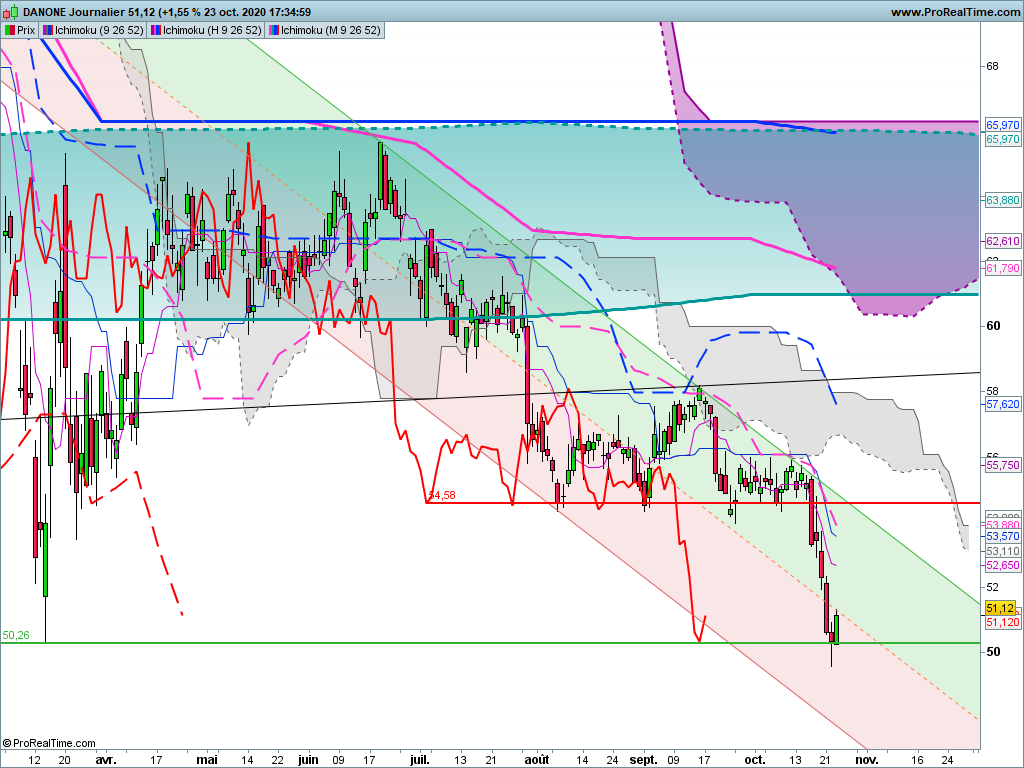Click the yellow 51,12 current price label
The width and height of the screenshot is (1024, 768).
(1000, 608)
